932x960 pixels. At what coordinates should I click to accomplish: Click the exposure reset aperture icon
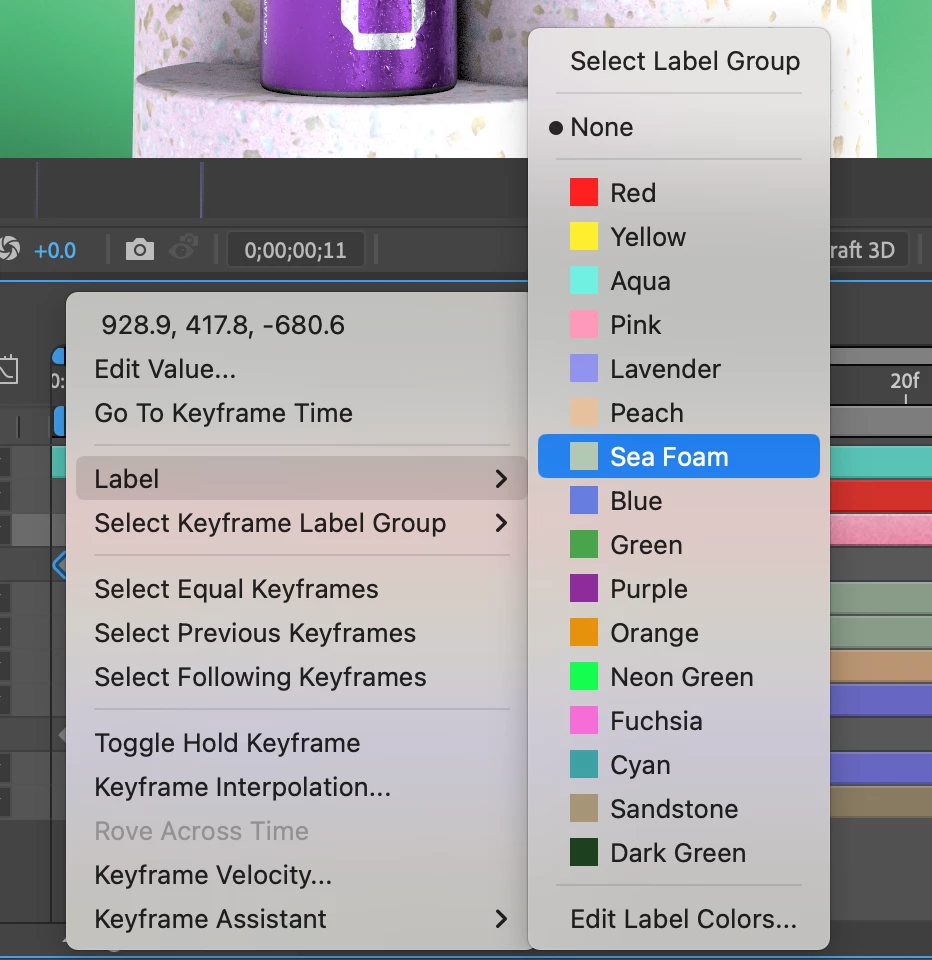[9, 249]
